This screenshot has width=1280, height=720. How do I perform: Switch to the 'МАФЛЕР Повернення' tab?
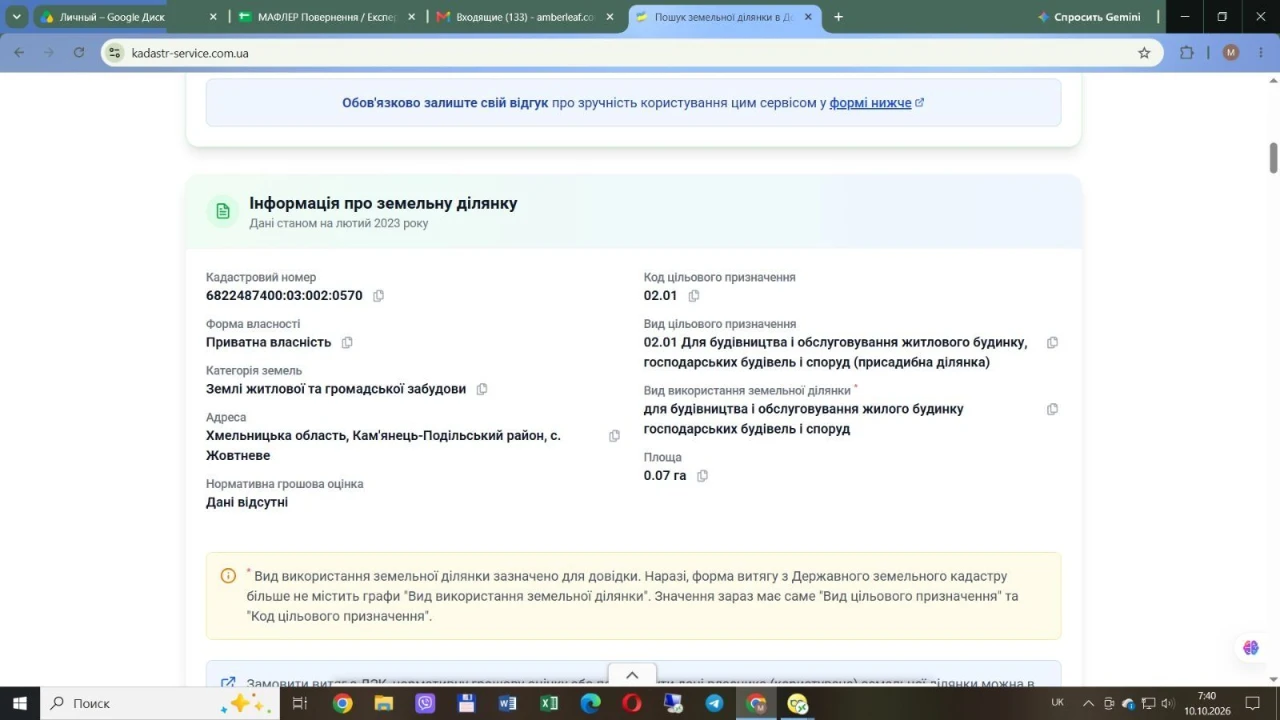tap(326, 17)
